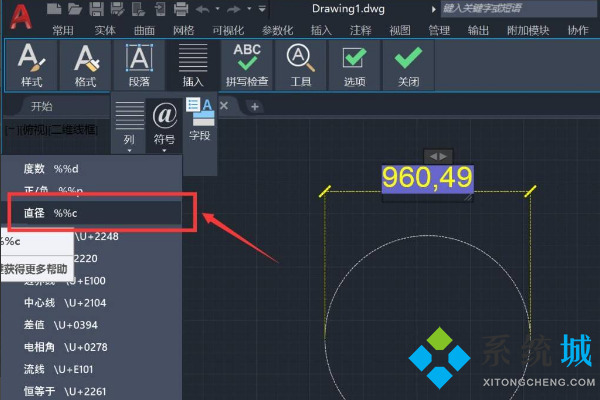
Task: Open the 工具 (Tools) find panel
Action: 300,65
